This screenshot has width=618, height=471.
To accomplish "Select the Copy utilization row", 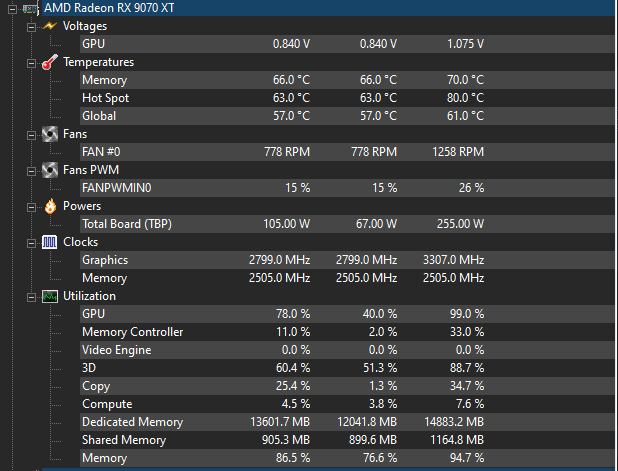I will click(347, 386).
